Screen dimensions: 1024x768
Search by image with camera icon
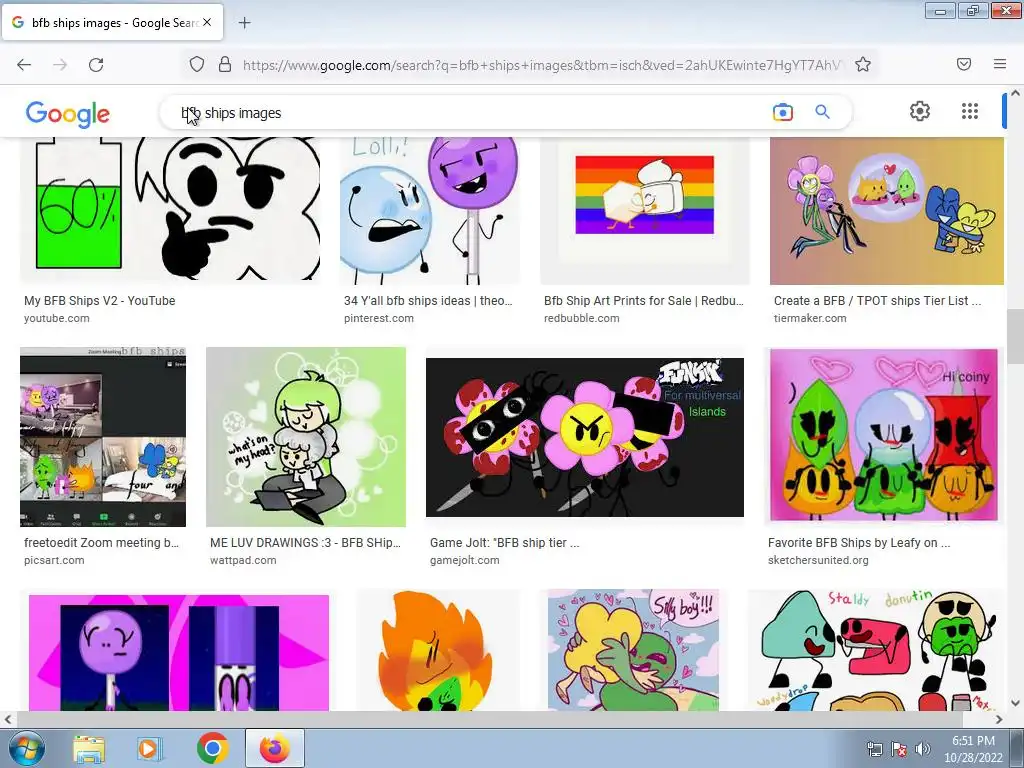tap(782, 112)
